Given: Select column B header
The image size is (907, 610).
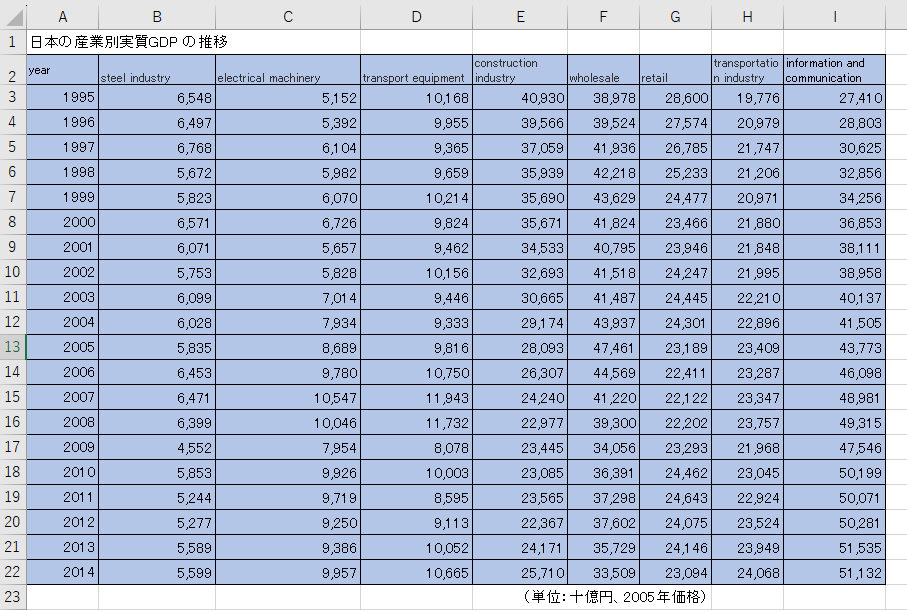Looking at the screenshot, I should (x=157, y=16).
